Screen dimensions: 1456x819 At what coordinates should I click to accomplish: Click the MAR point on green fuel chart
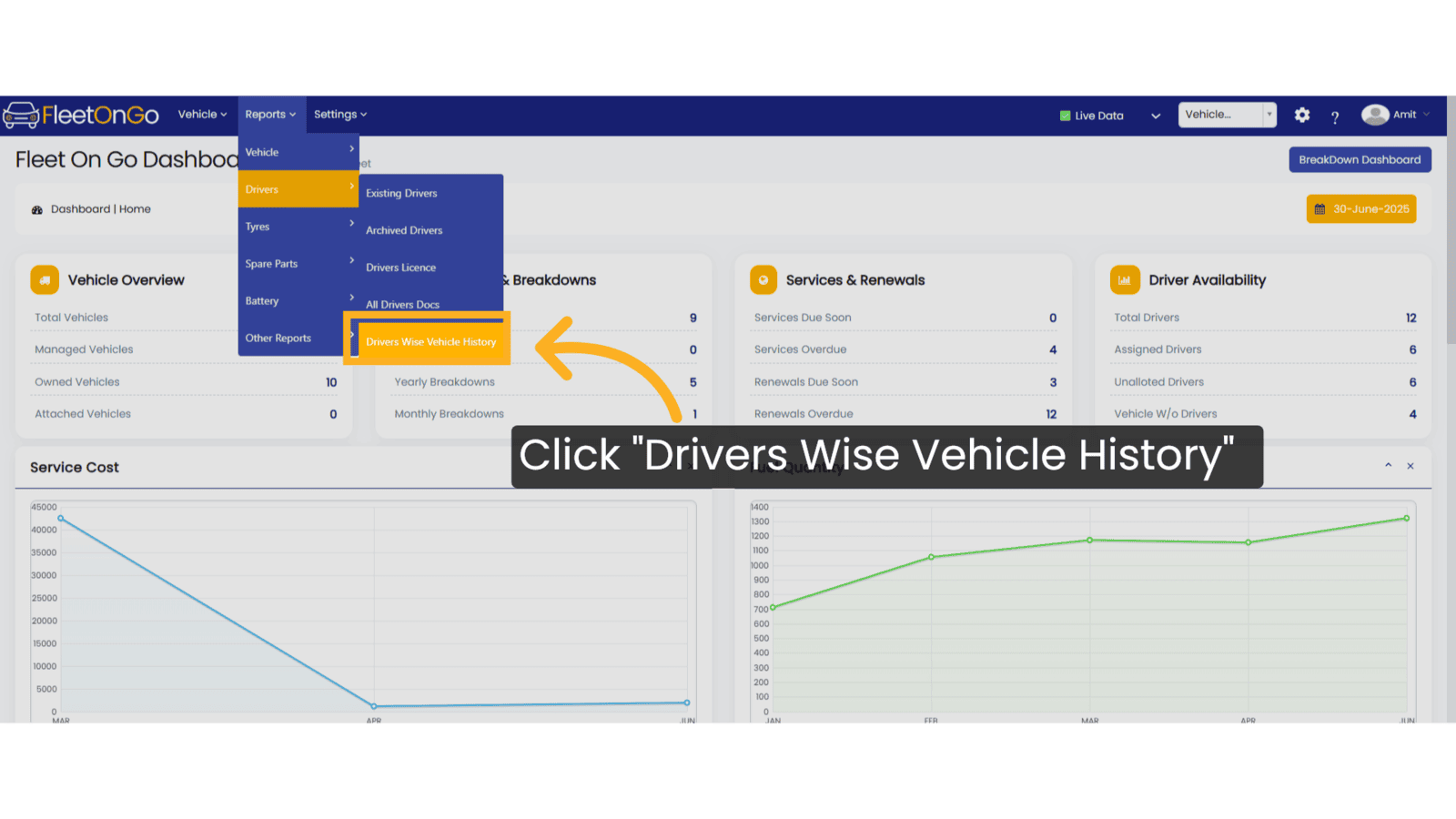click(x=1090, y=541)
